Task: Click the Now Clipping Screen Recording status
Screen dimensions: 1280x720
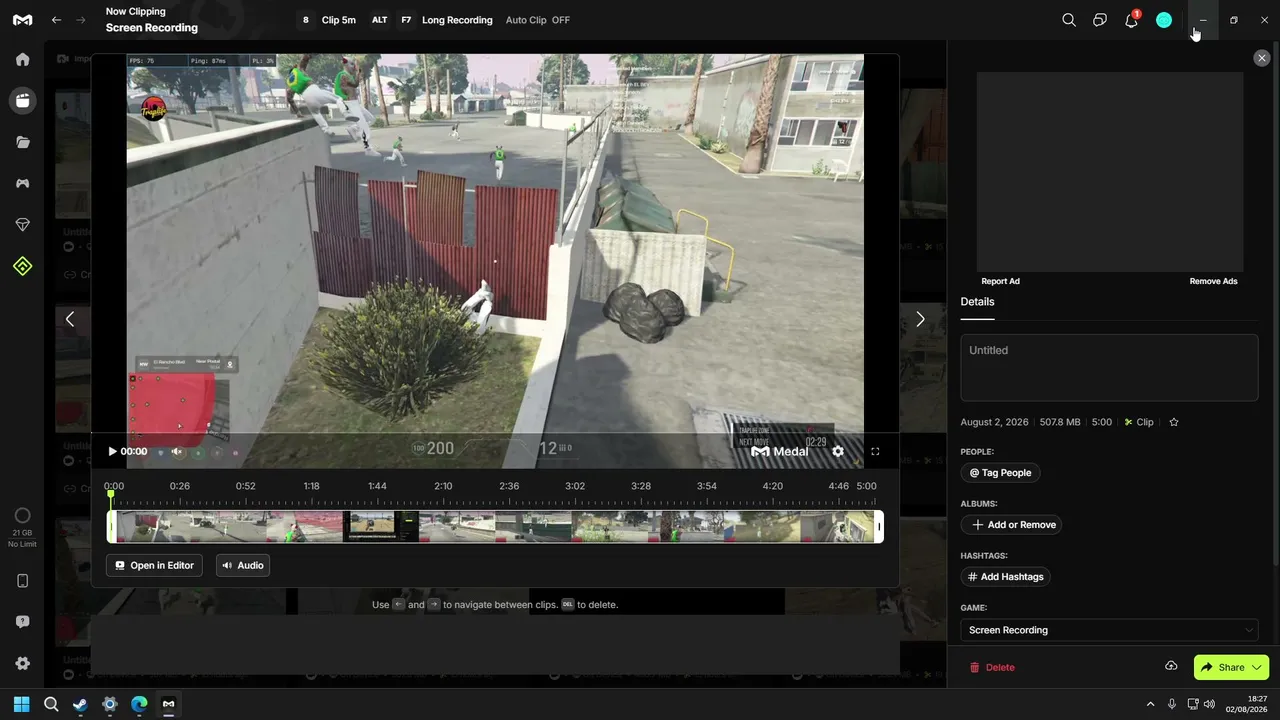Action: 152,20
